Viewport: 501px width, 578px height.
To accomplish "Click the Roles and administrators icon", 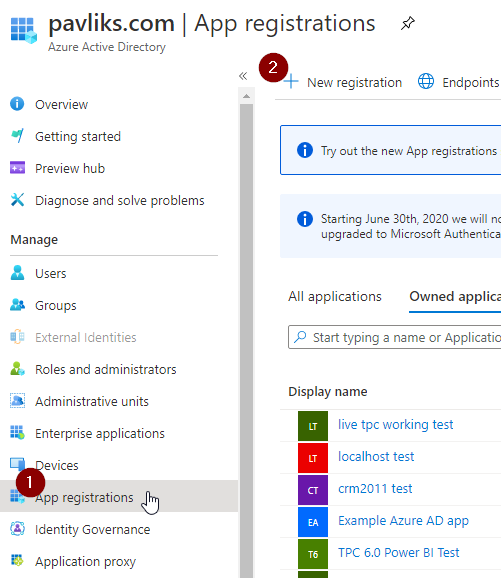I will [17, 369].
